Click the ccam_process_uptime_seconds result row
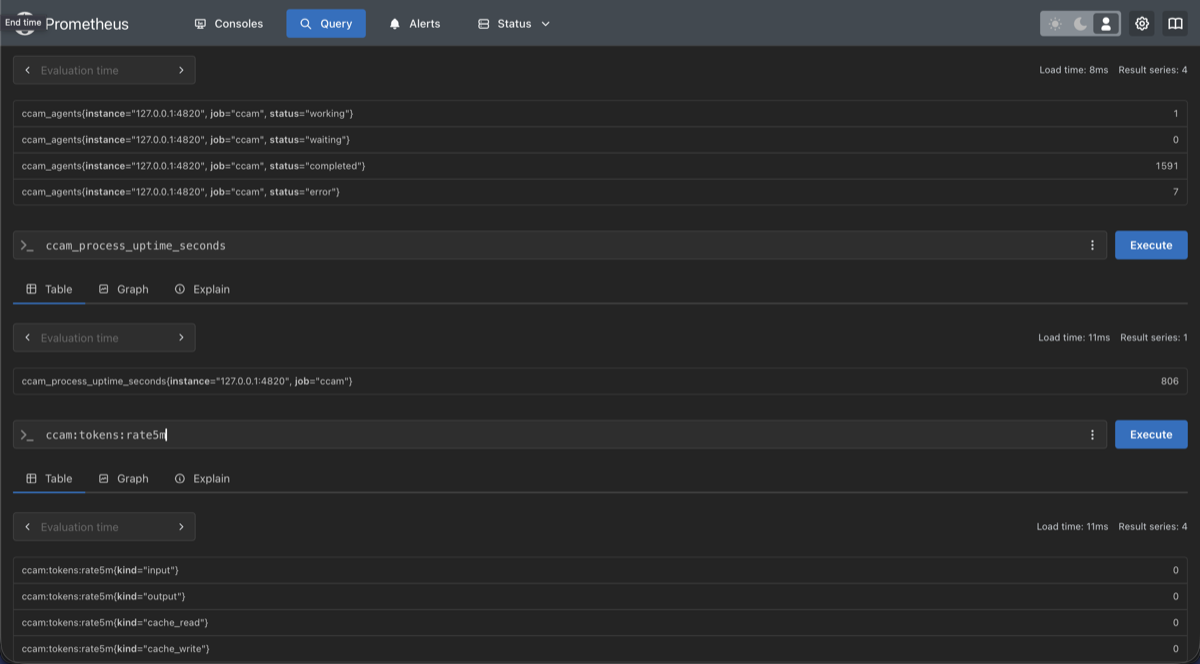This screenshot has height=664, width=1200. 600,381
